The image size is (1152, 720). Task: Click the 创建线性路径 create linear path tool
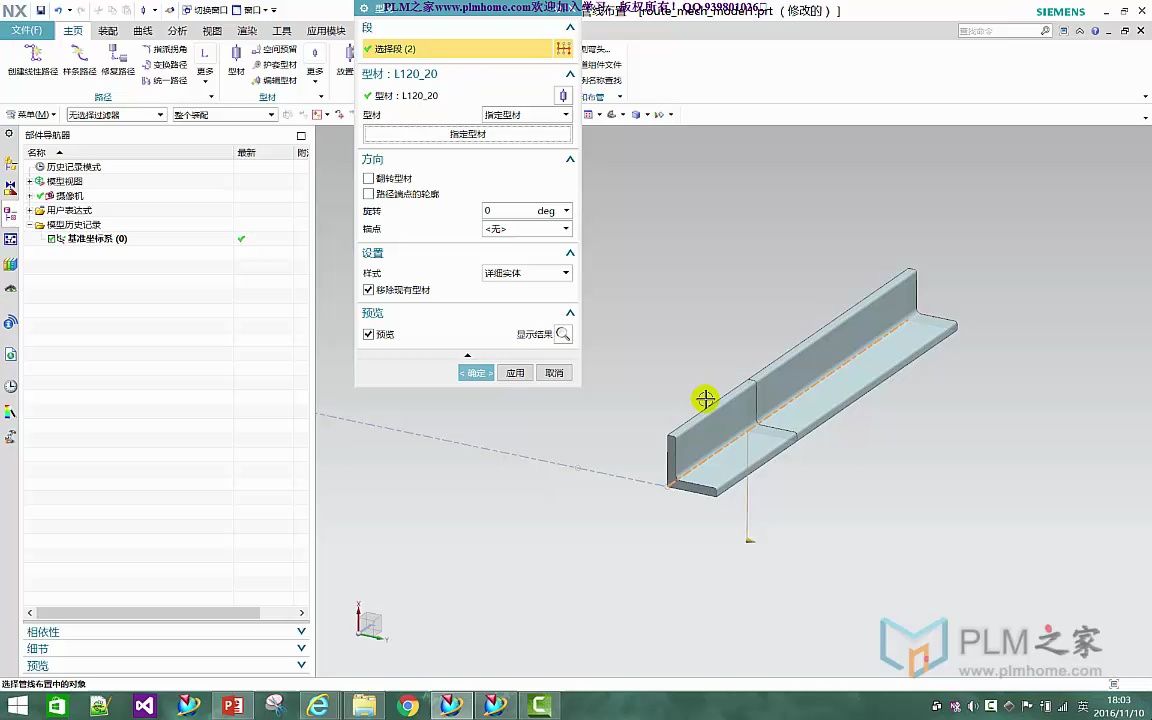point(32,60)
